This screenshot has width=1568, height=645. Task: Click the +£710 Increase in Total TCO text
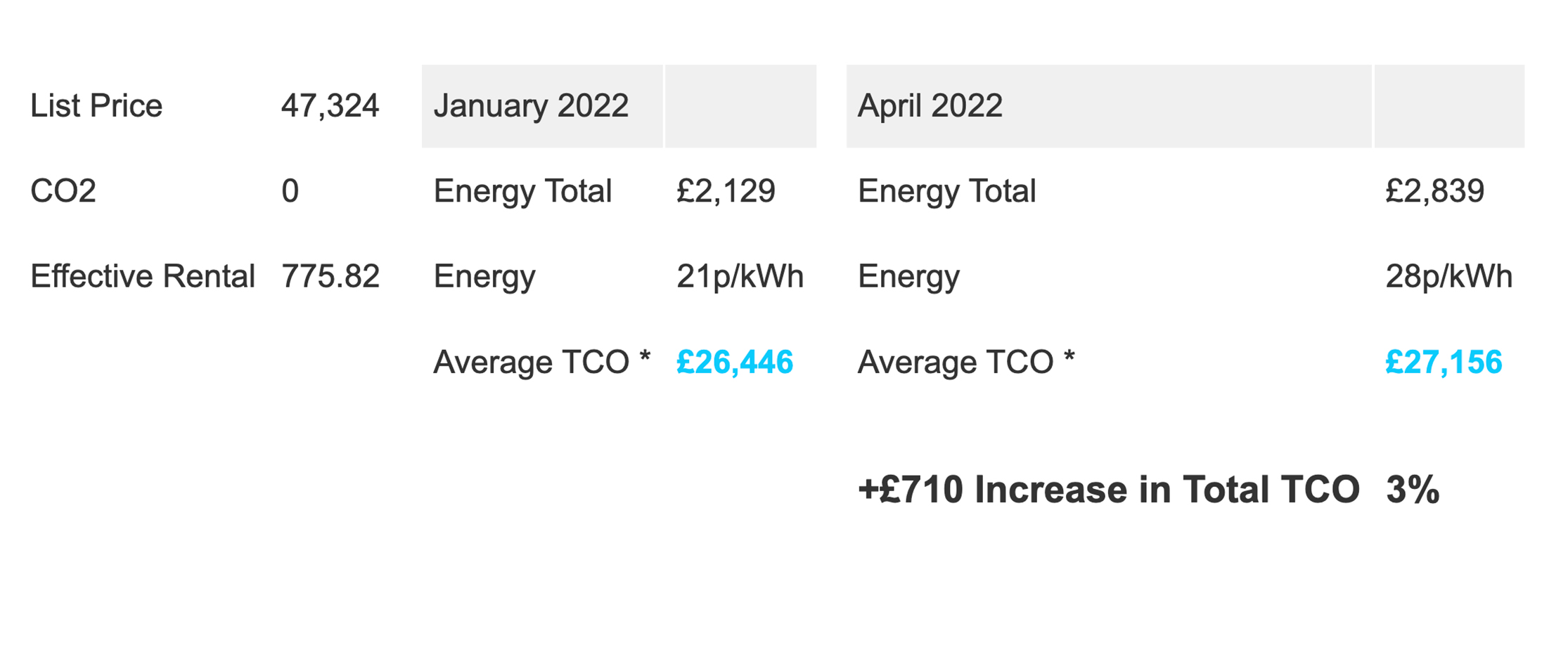[x=1108, y=490]
